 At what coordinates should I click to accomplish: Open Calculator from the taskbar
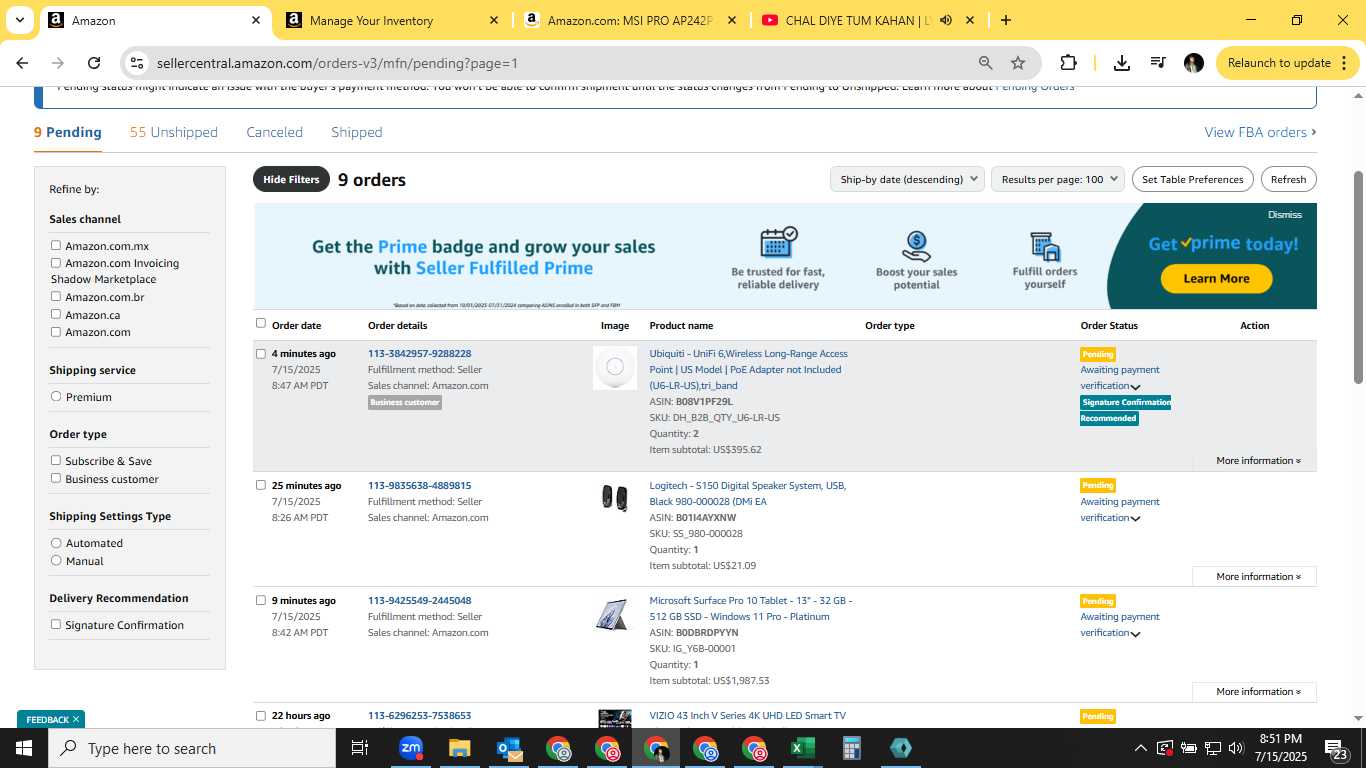(851, 748)
